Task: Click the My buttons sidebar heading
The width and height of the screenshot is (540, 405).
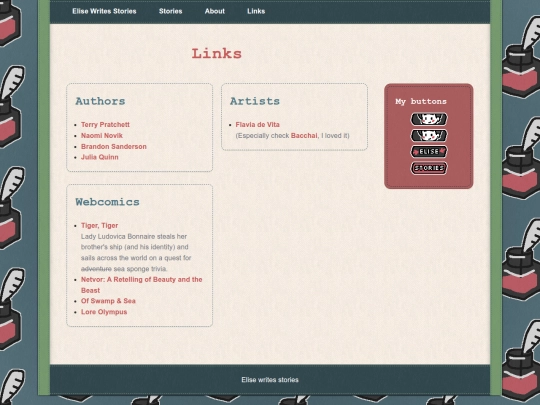Action: (421, 102)
